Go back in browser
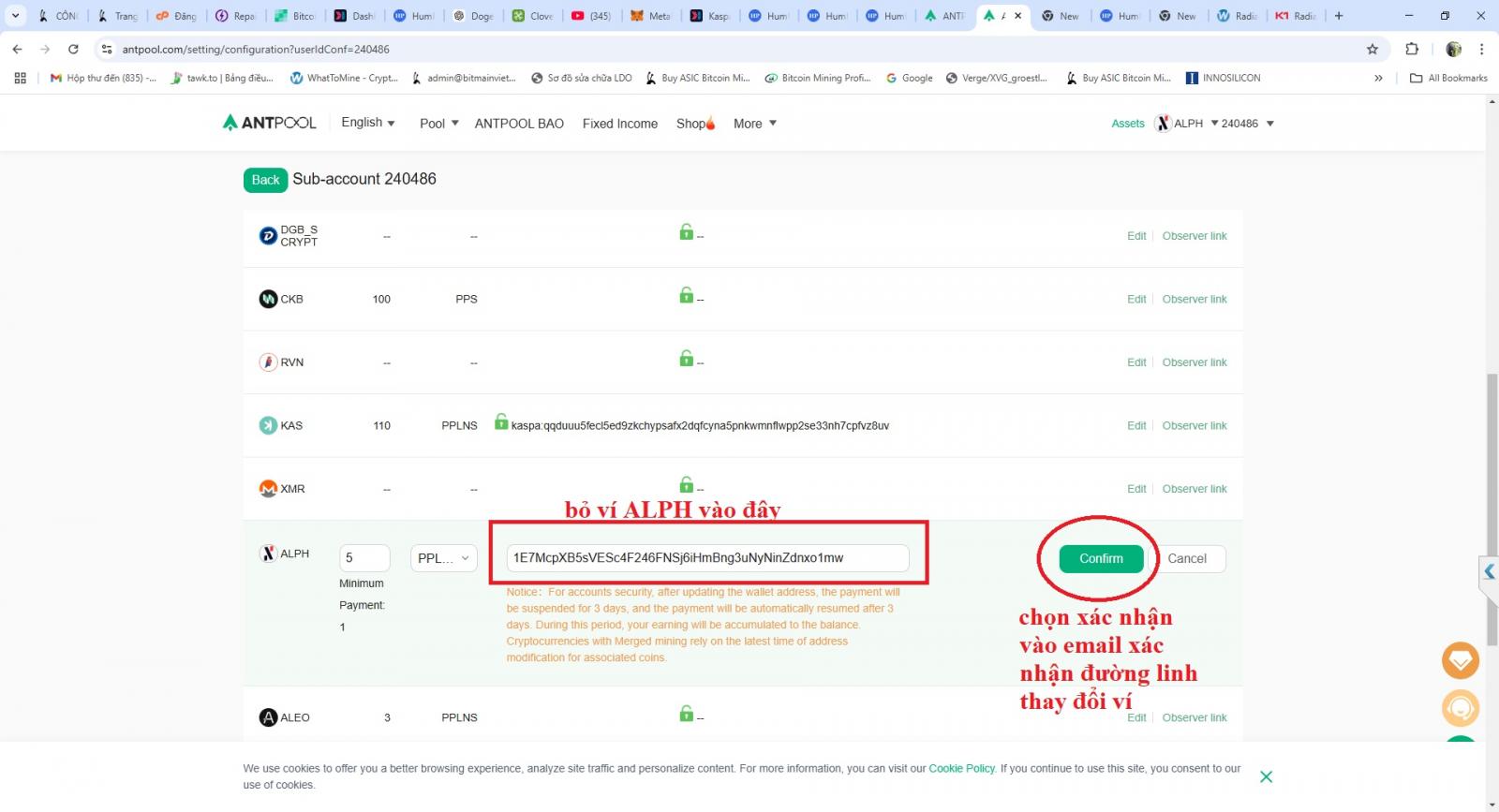Screen dimensions: 1499x812 (x=18, y=49)
